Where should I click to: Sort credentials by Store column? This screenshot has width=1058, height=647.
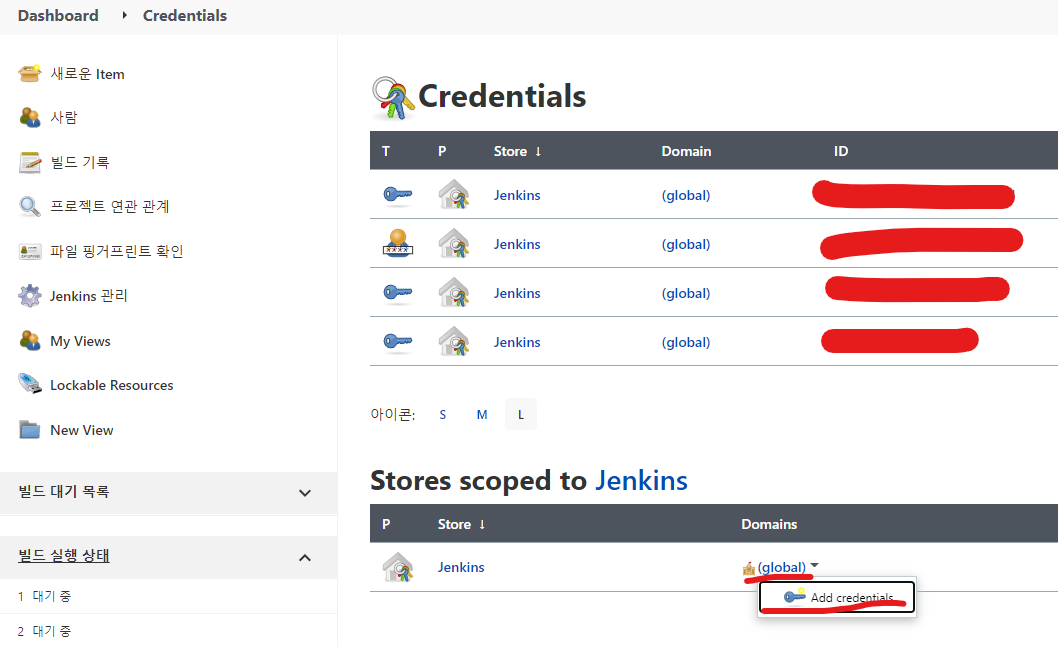(518, 151)
